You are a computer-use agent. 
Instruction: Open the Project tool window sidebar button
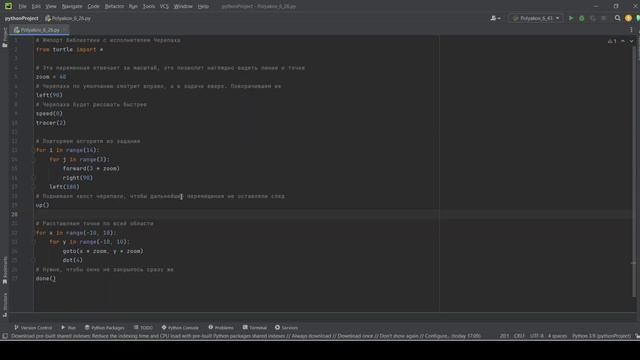4,38
